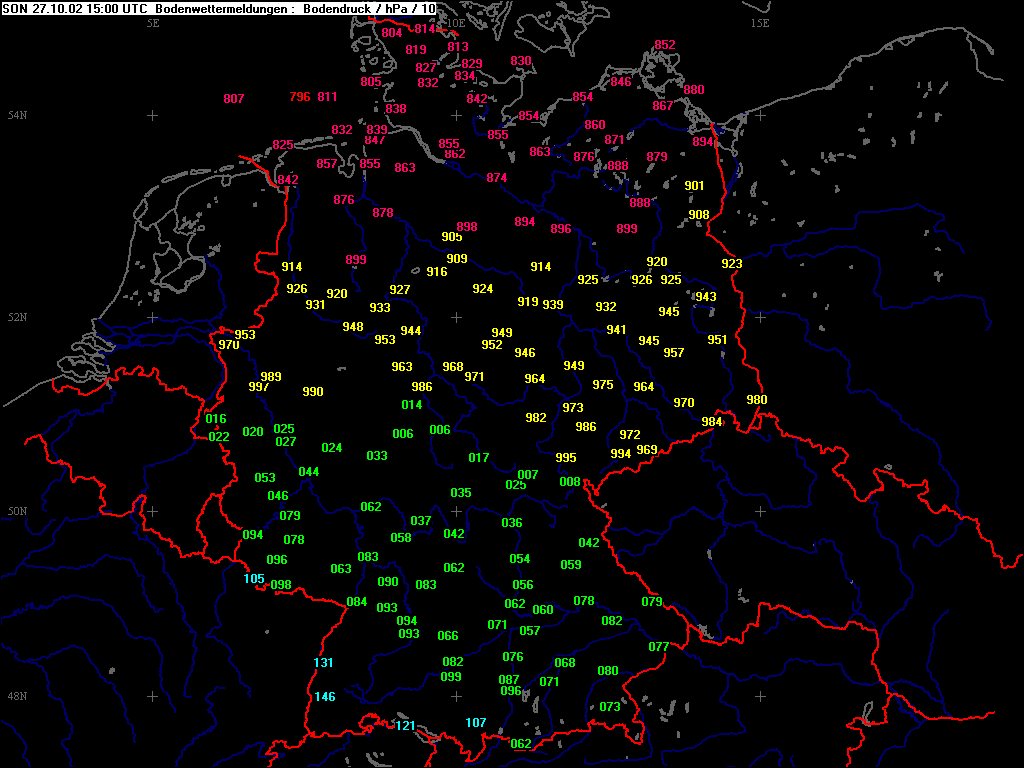Select the pink reading 880 in the northeast
The height and width of the screenshot is (768, 1024).
click(x=694, y=89)
